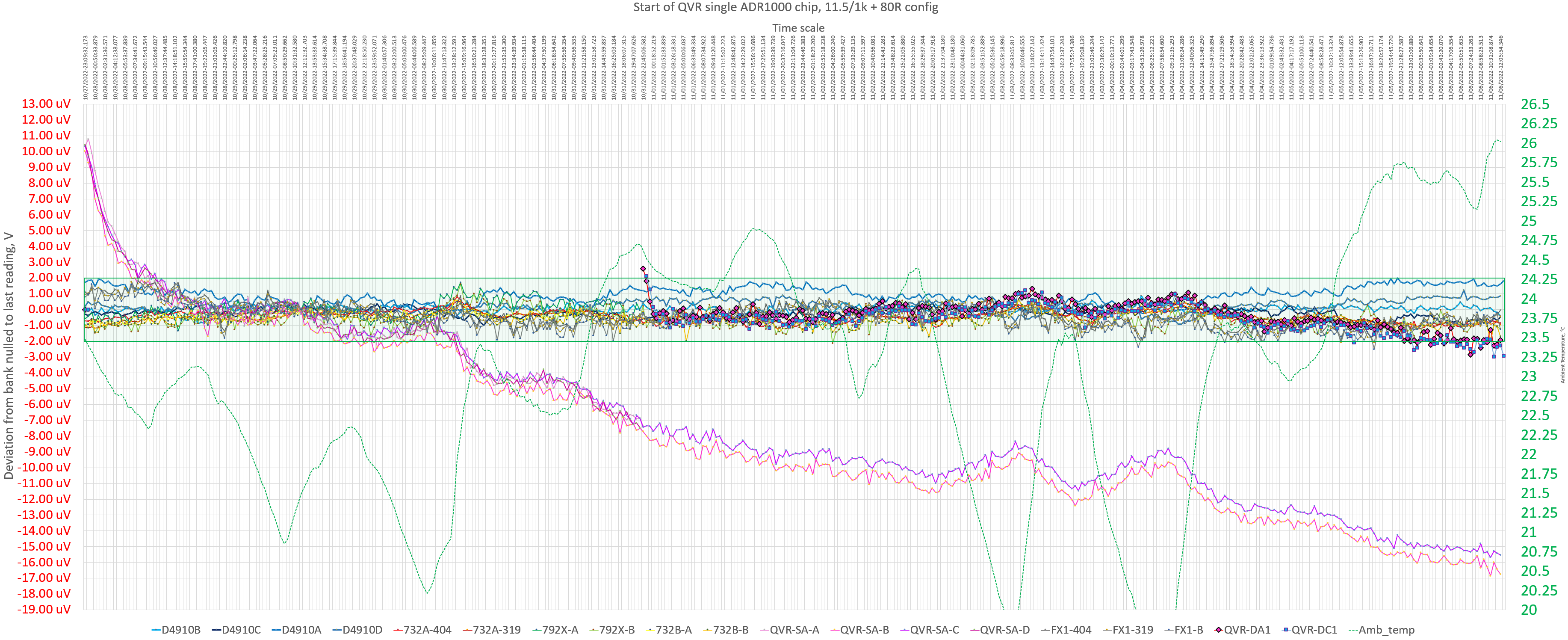The height and width of the screenshot is (640, 1568).
Task: Highlight QVR-SA-A in the legend
Action: (789, 630)
